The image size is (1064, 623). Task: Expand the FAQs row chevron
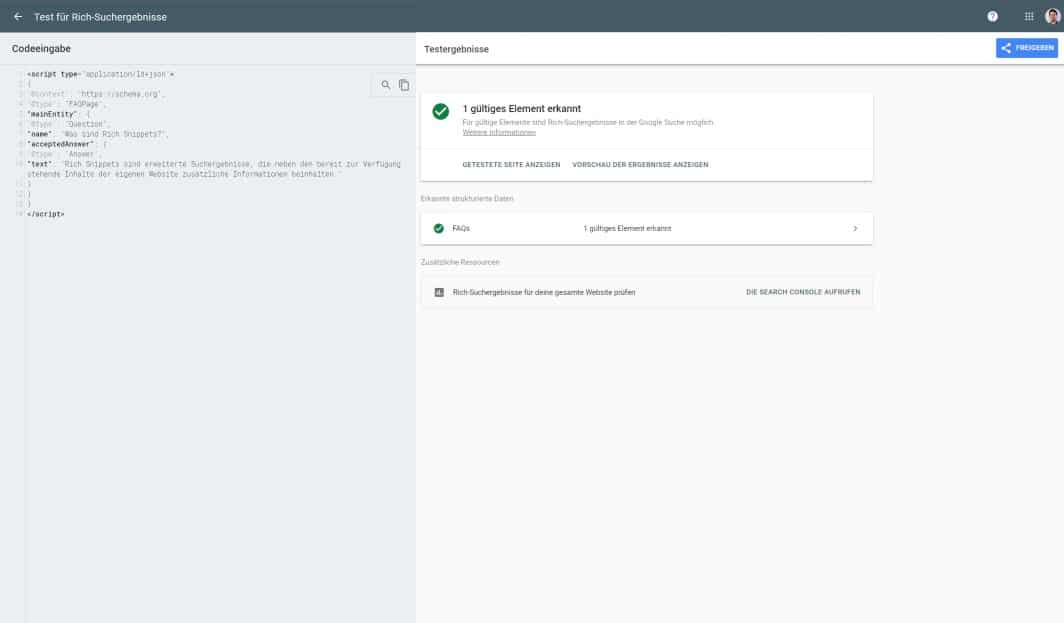[x=855, y=229]
